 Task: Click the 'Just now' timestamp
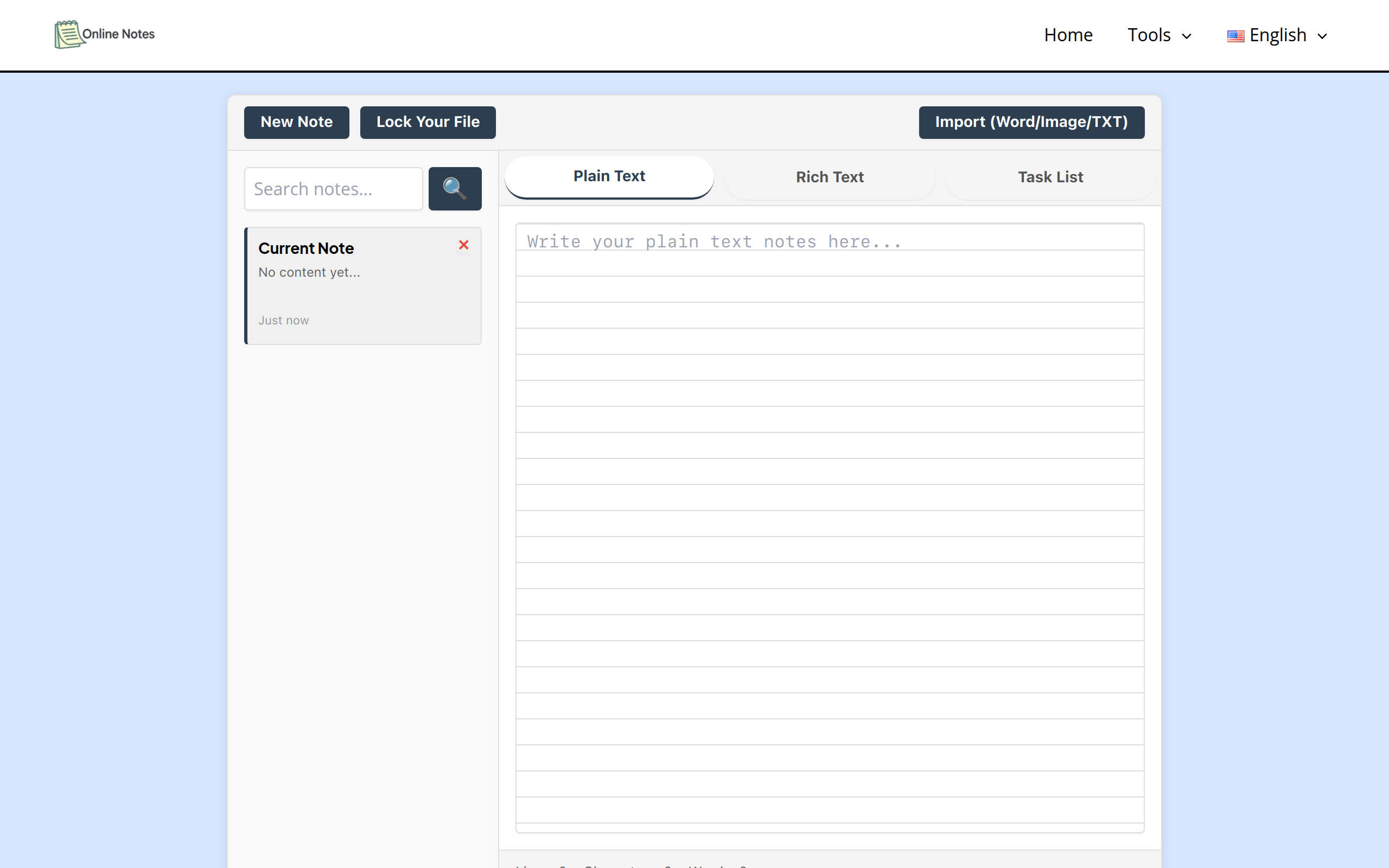284,320
